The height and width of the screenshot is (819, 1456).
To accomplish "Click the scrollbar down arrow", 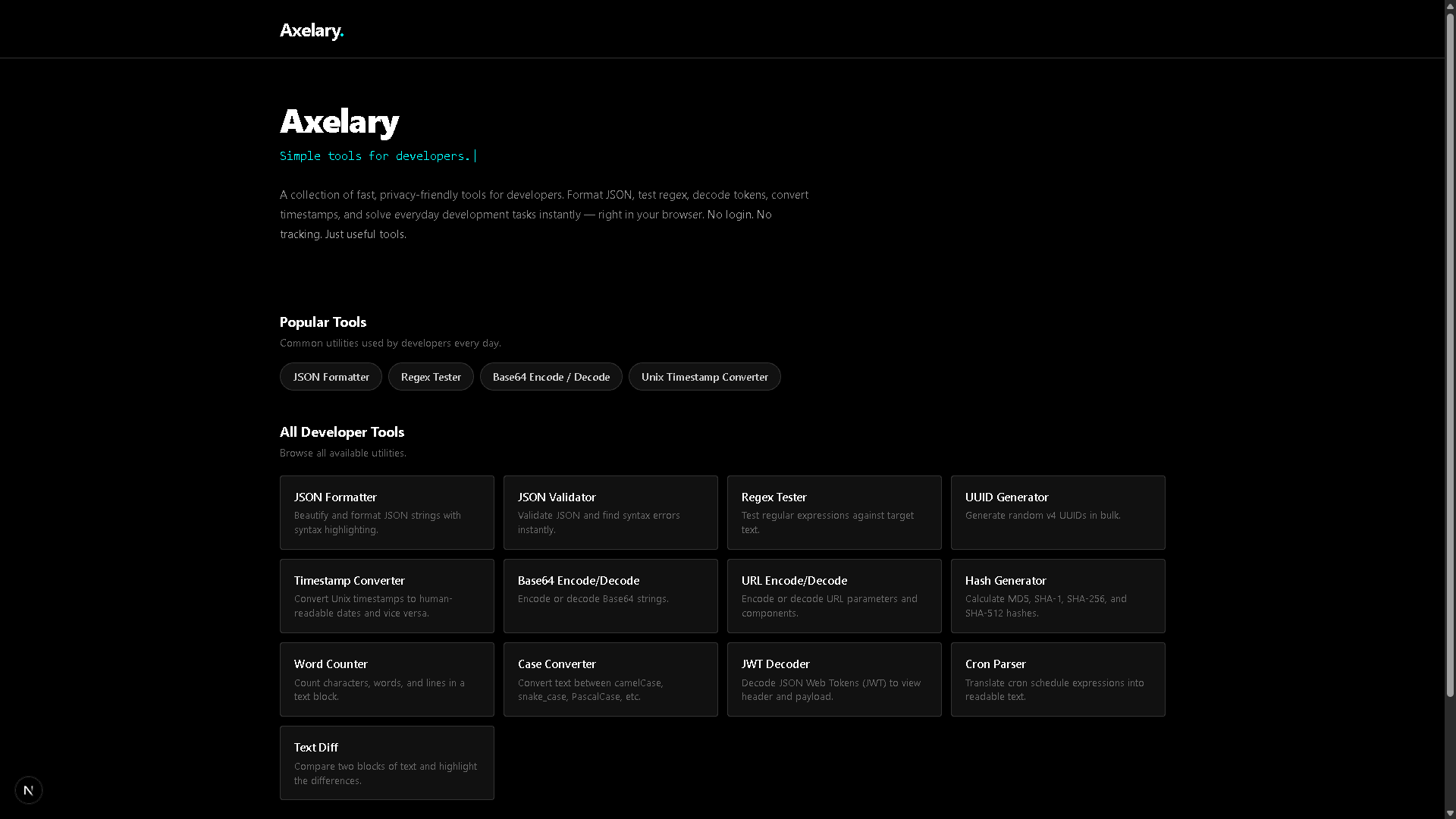I will coord(1450,813).
